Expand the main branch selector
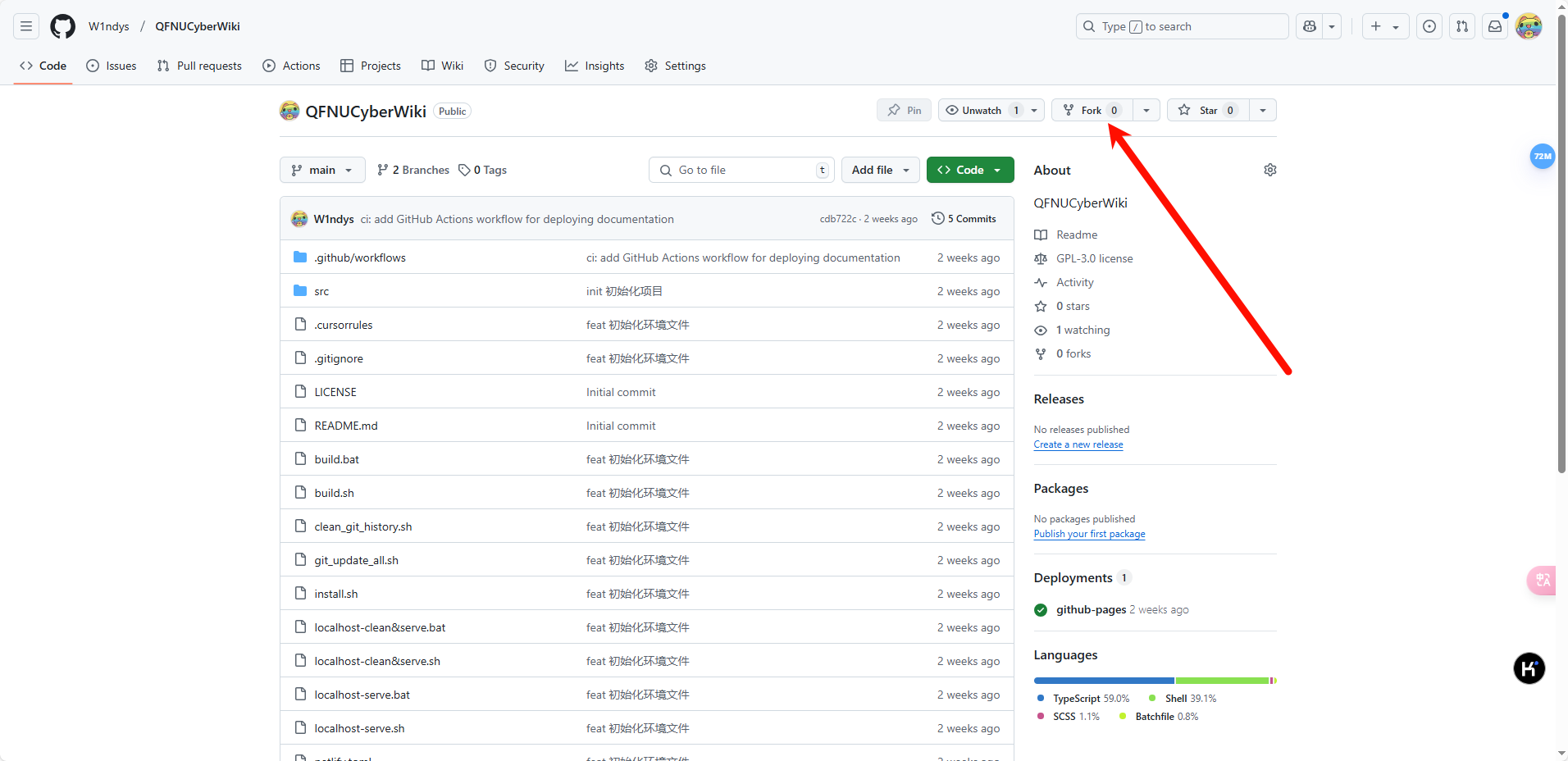 click(x=322, y=170)
